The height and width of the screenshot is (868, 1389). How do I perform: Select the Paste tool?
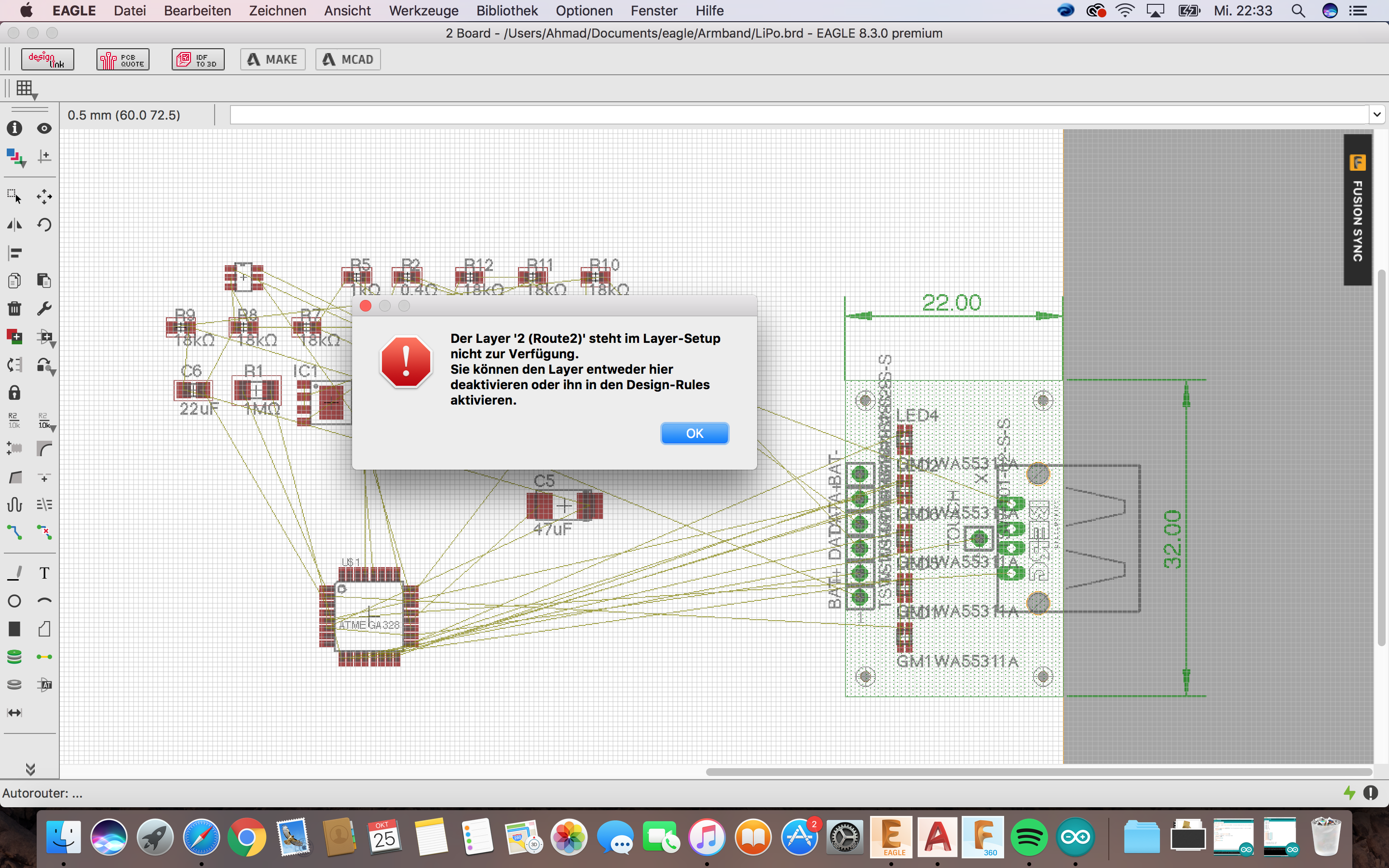tap(44, 281)
